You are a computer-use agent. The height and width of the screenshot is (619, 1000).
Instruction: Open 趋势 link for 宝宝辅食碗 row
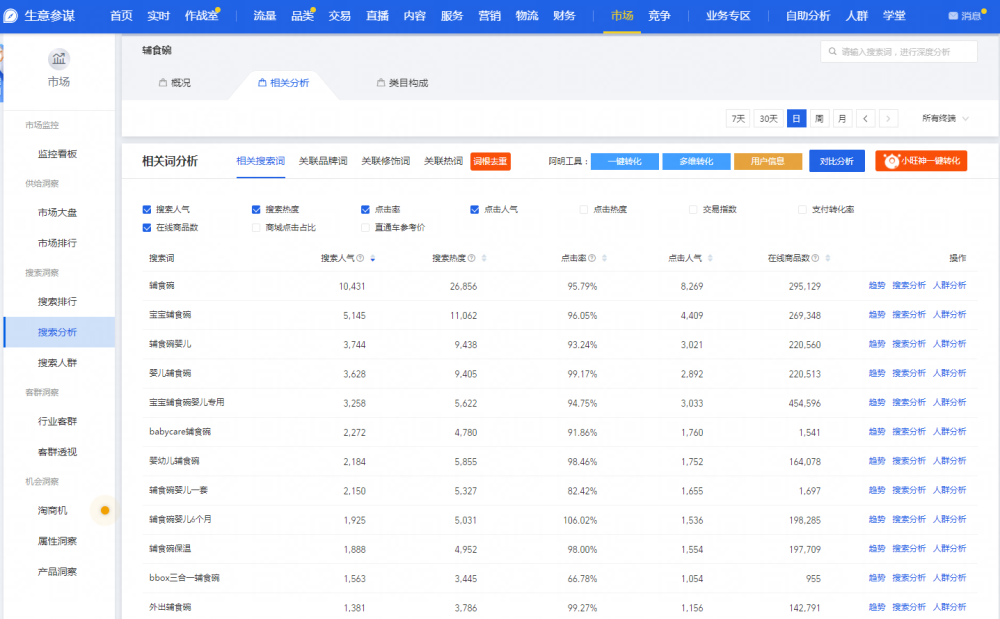876,315
